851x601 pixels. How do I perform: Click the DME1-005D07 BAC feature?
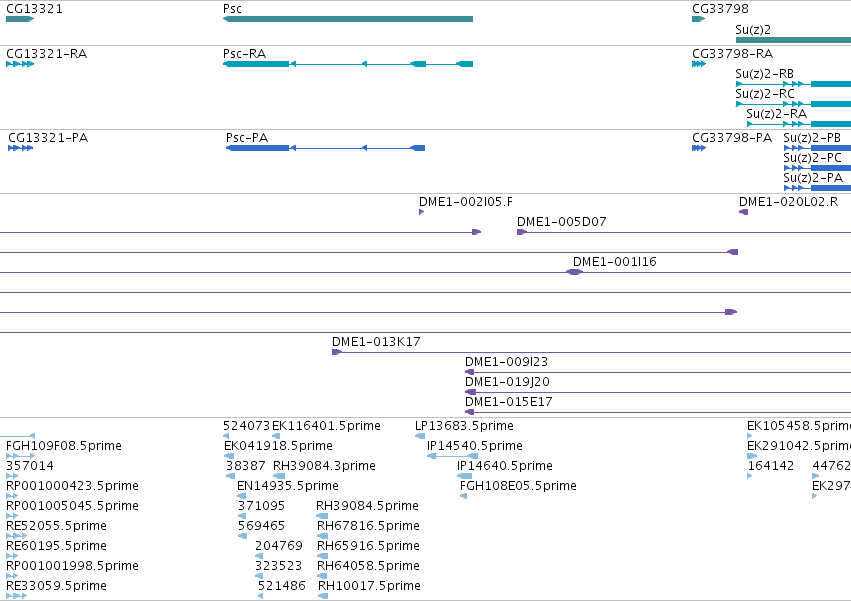(x=684, y=232)
